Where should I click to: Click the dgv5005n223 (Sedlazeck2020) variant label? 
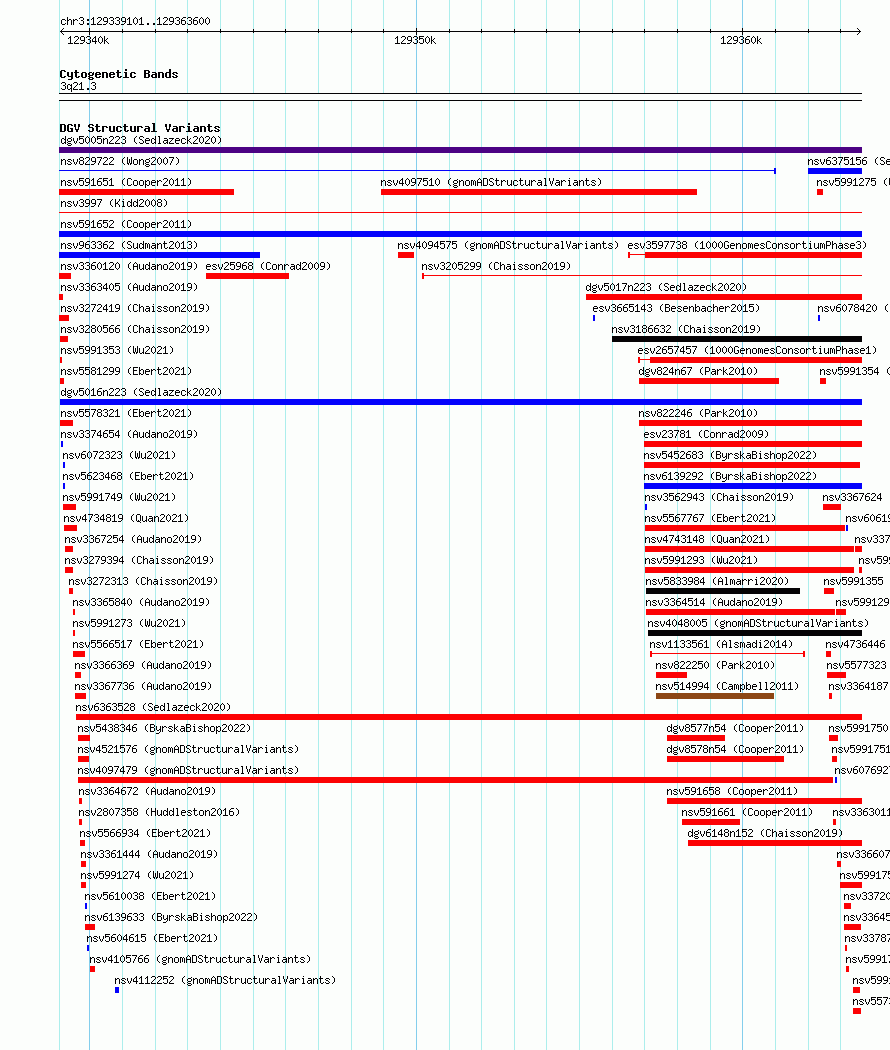(x=141, y=140)
